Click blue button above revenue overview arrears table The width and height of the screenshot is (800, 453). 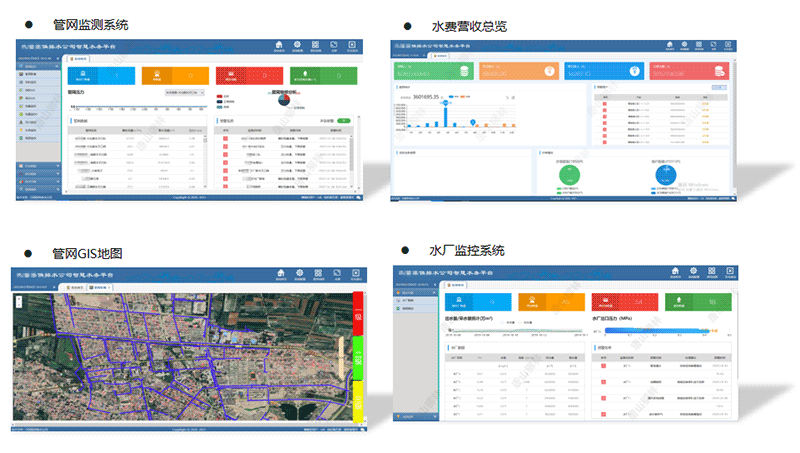[x=717, y=89]
